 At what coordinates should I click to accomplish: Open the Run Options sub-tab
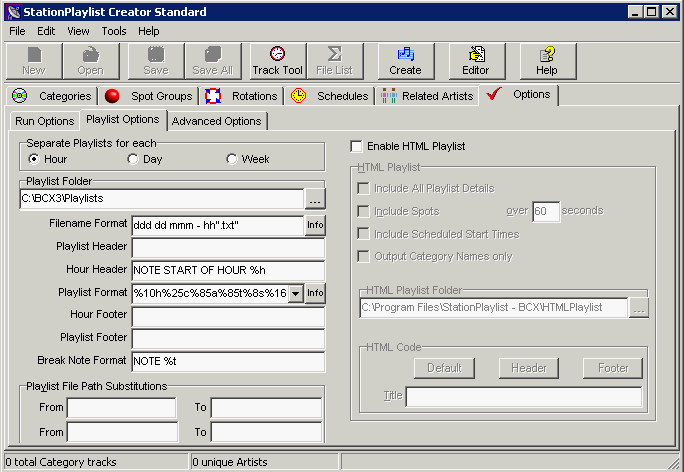pyautogui.click(x=44, y=121)
